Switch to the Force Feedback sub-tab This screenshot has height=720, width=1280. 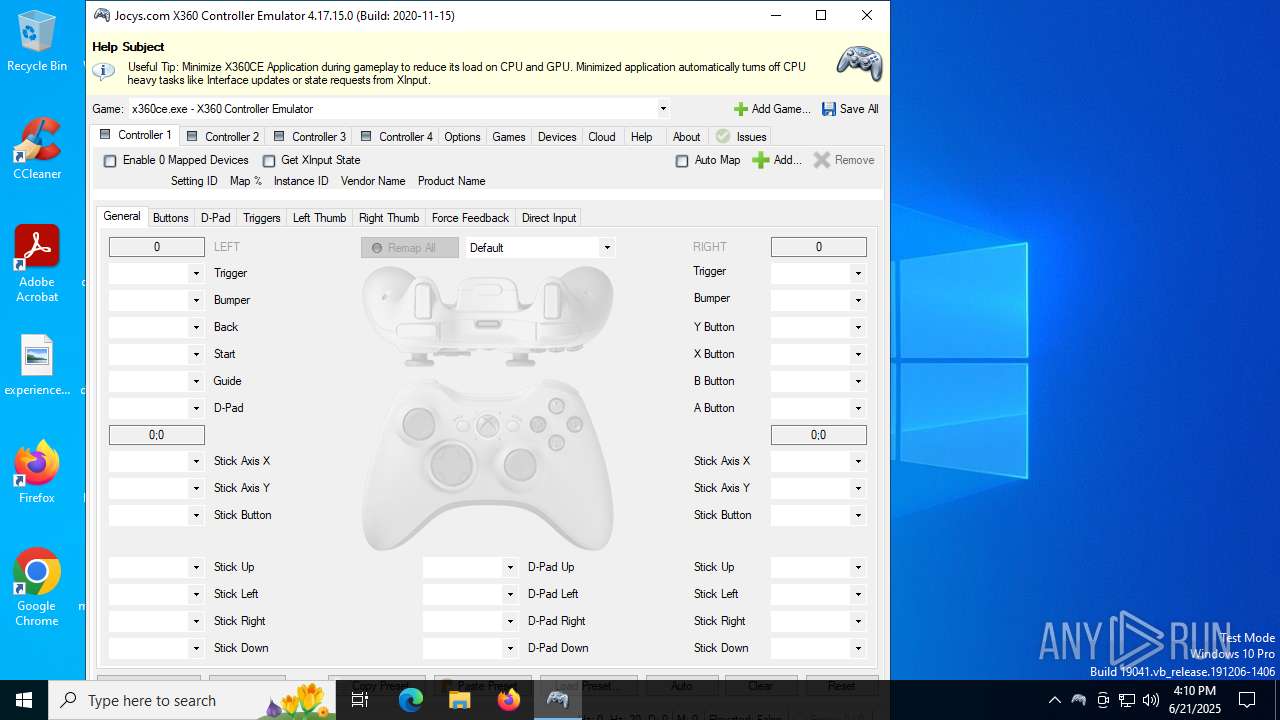coord(470,218)
